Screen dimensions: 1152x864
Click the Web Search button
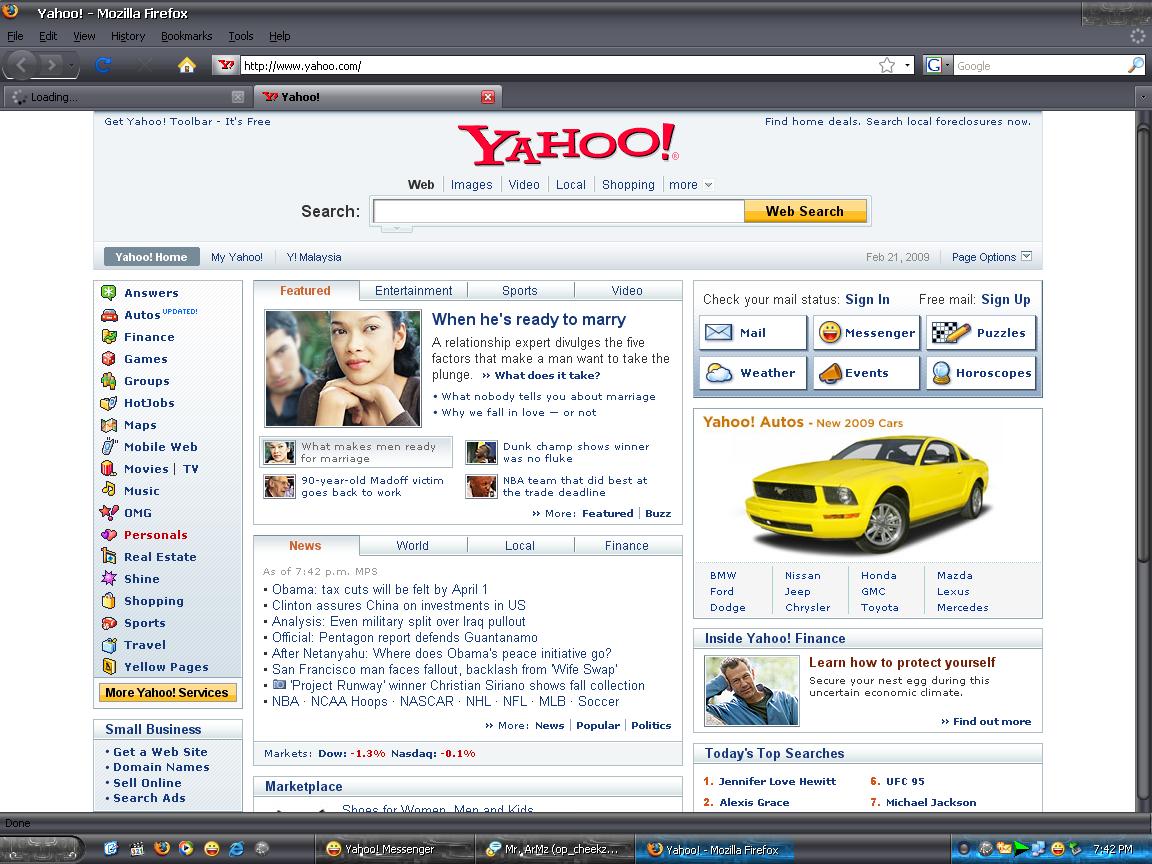[805, 212]
